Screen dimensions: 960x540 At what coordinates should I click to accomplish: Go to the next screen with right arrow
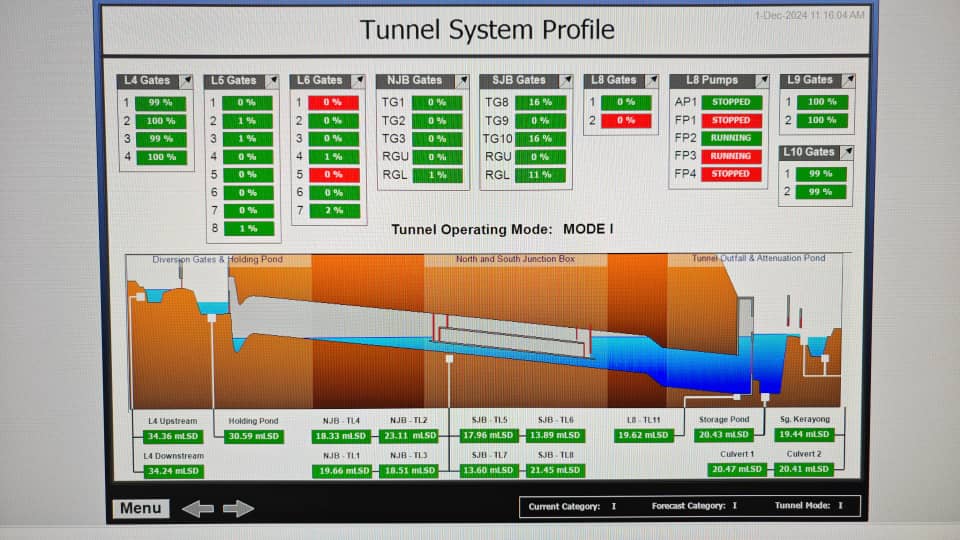(238, 509)
